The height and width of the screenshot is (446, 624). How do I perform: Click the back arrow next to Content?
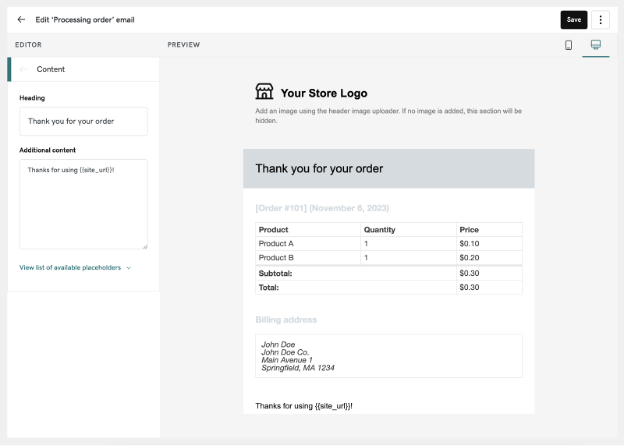[x=24, y=69]
